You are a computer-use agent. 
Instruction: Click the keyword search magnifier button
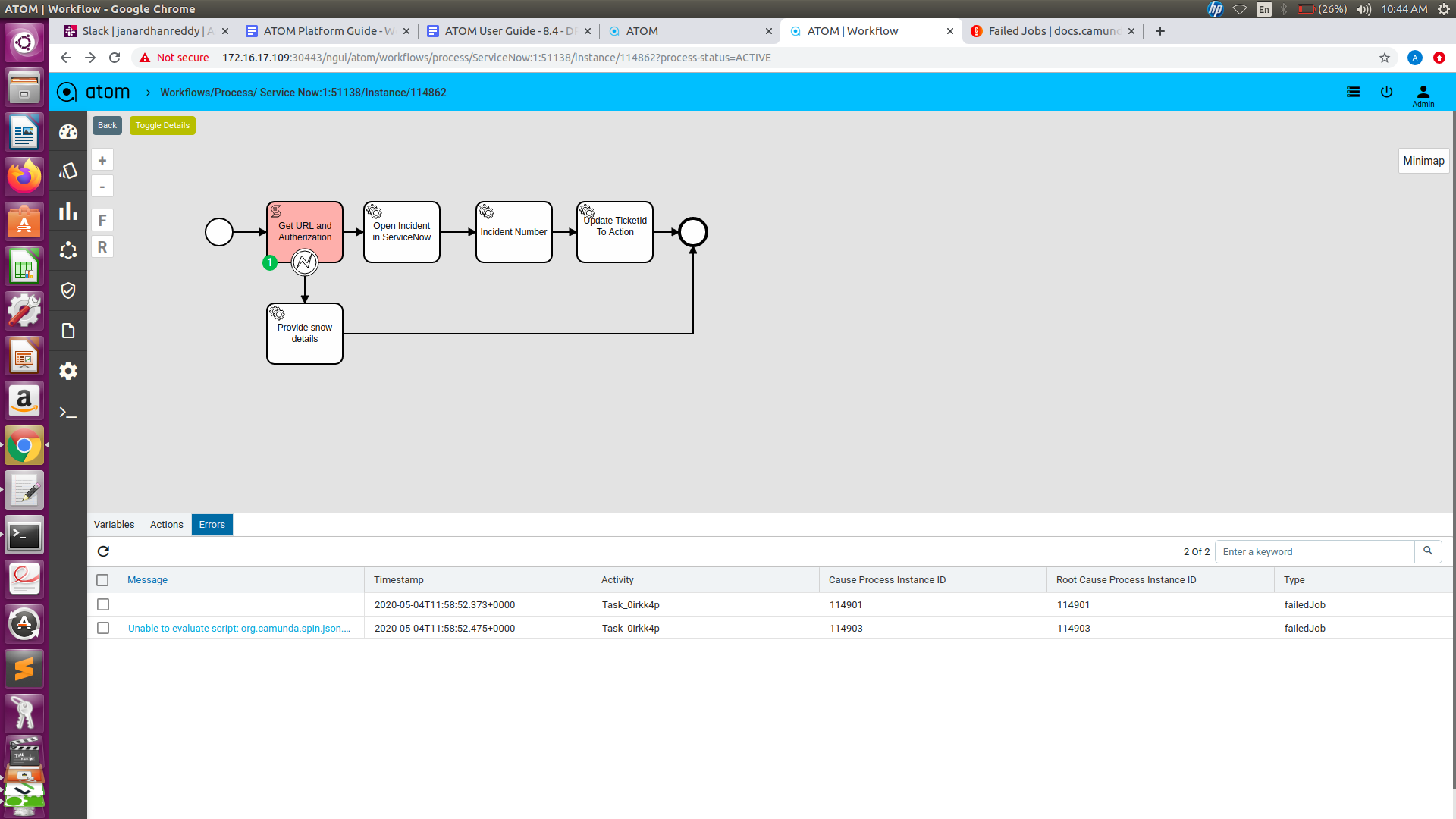(1428, 551)
